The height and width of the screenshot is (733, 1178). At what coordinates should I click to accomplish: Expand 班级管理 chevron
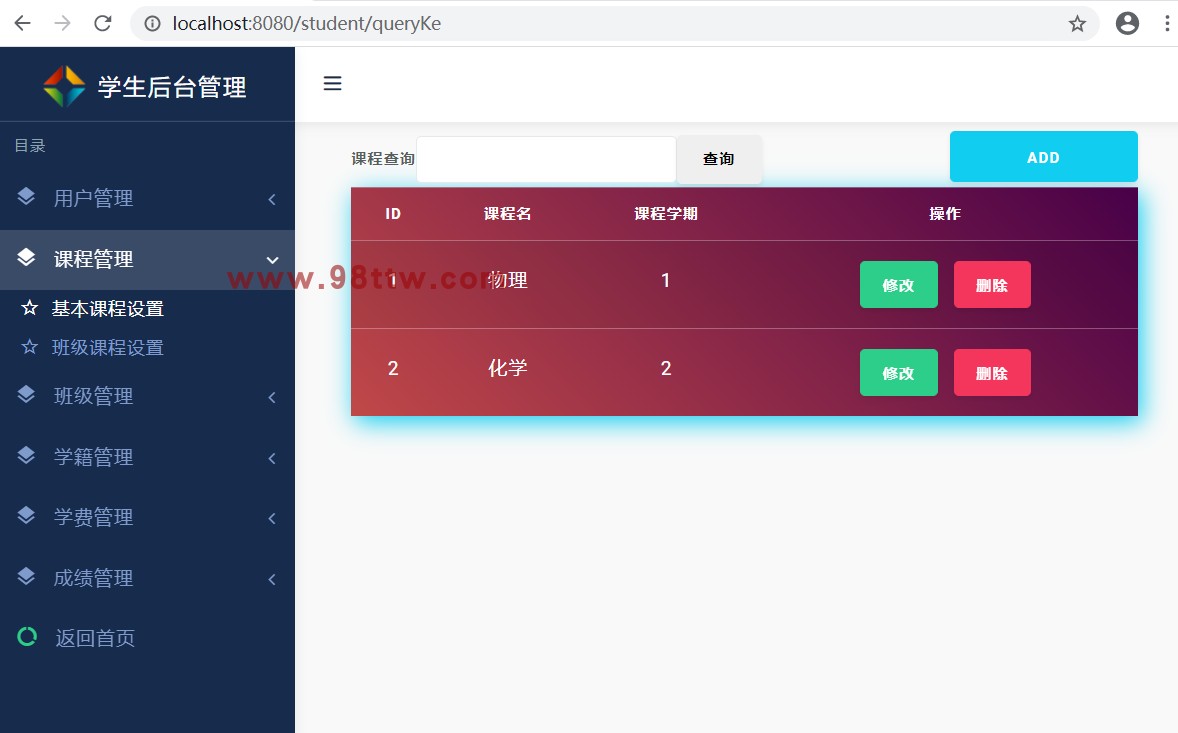click(272, 397)
